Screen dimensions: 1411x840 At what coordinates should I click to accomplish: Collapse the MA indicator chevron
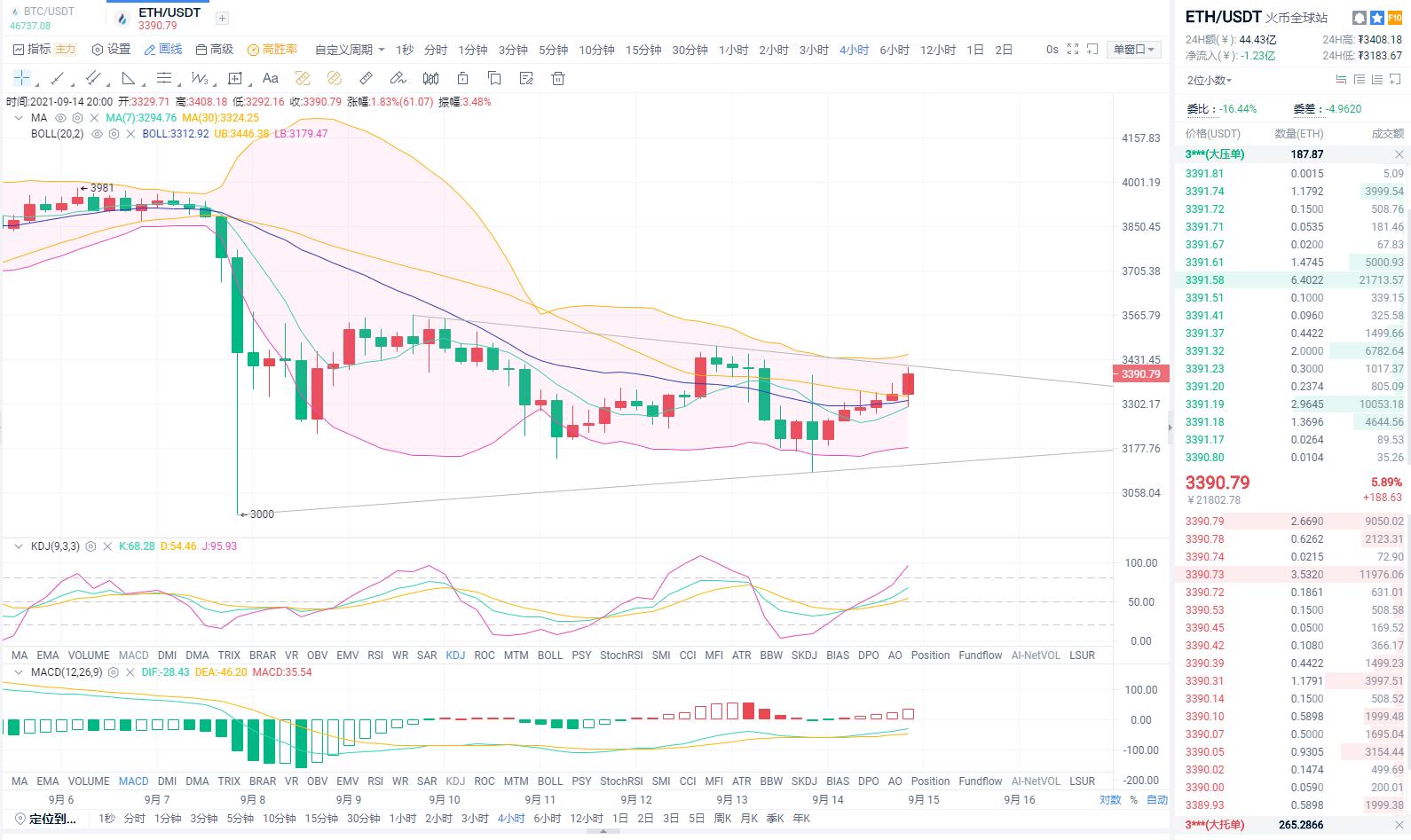(19, 118)
